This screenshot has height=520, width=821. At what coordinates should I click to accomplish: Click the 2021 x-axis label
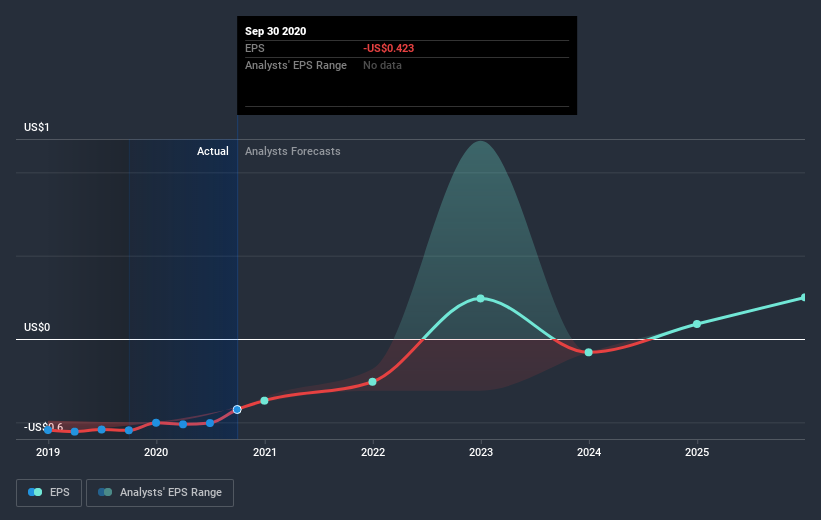264,452
